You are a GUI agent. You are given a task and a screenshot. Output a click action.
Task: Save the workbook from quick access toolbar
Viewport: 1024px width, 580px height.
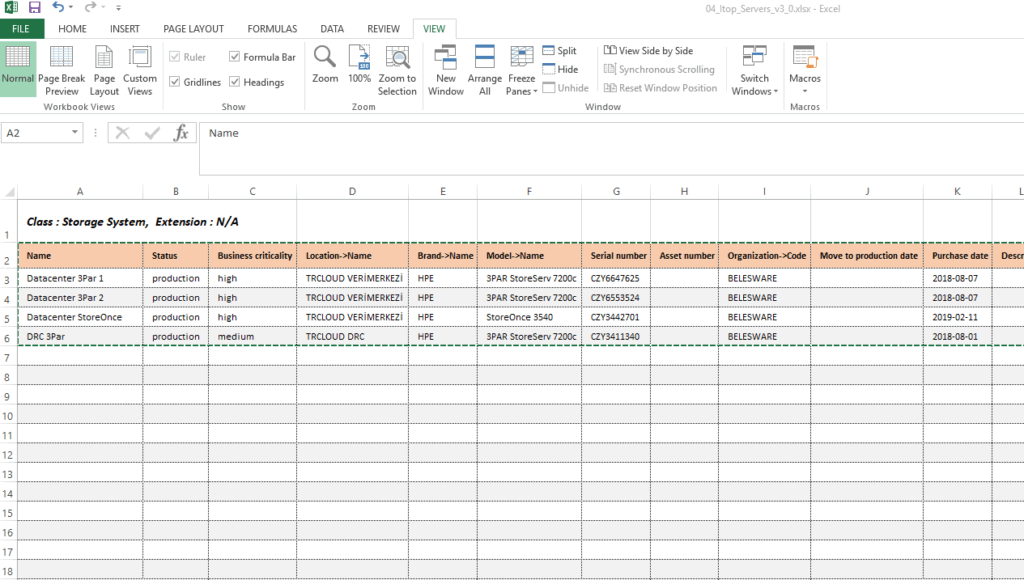(x=35, y=8)
